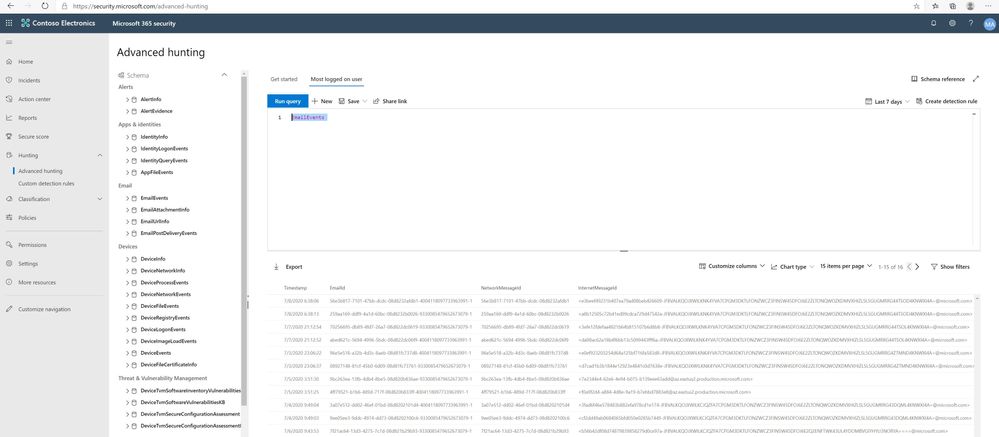Switch to the Get started tab
This screenshot has width=999, height=437.
[x=284, y=80]
